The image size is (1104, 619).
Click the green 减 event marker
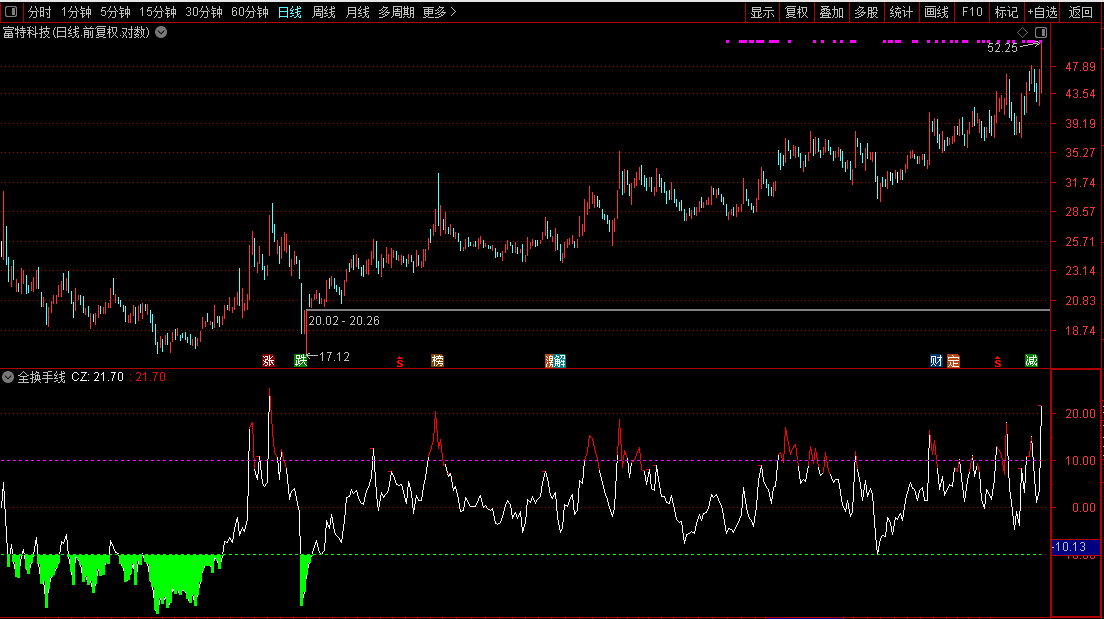tap(1031, 361)
